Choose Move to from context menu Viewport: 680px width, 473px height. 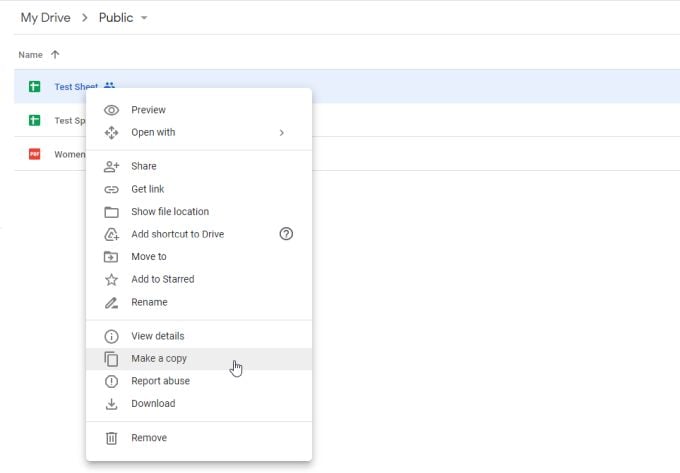[149, 257]
